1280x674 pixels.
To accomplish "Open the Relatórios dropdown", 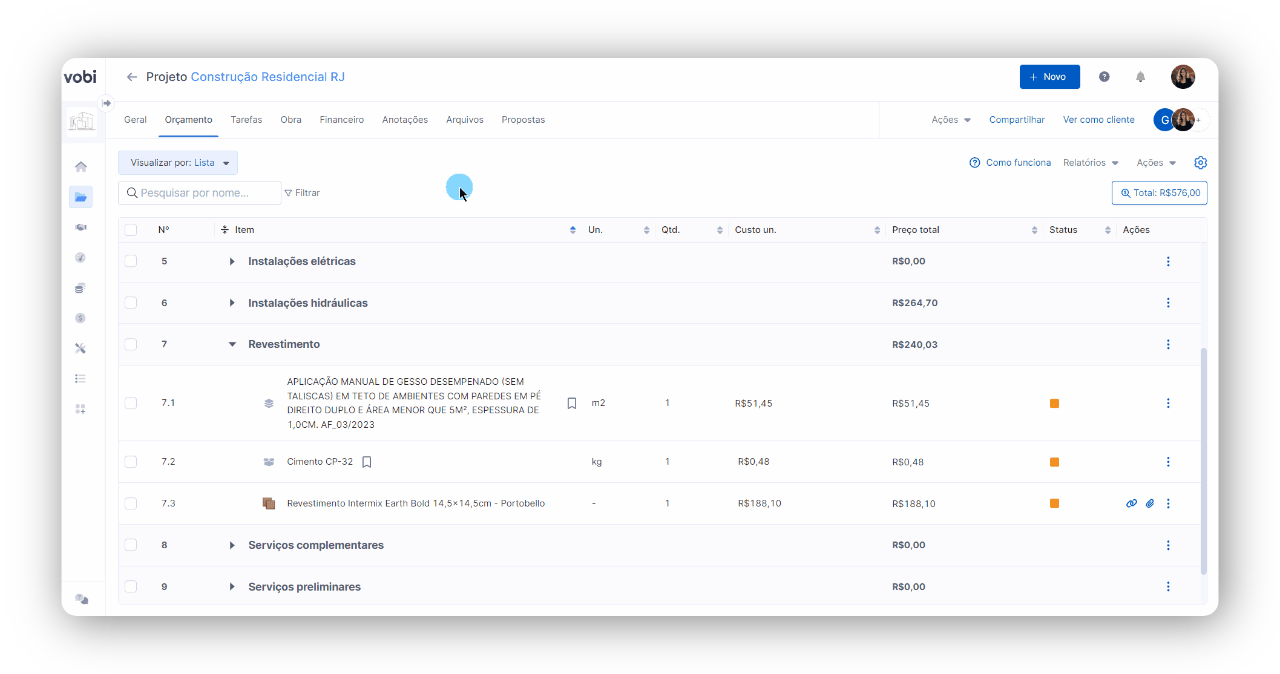I will click(x=1091, y=163).
